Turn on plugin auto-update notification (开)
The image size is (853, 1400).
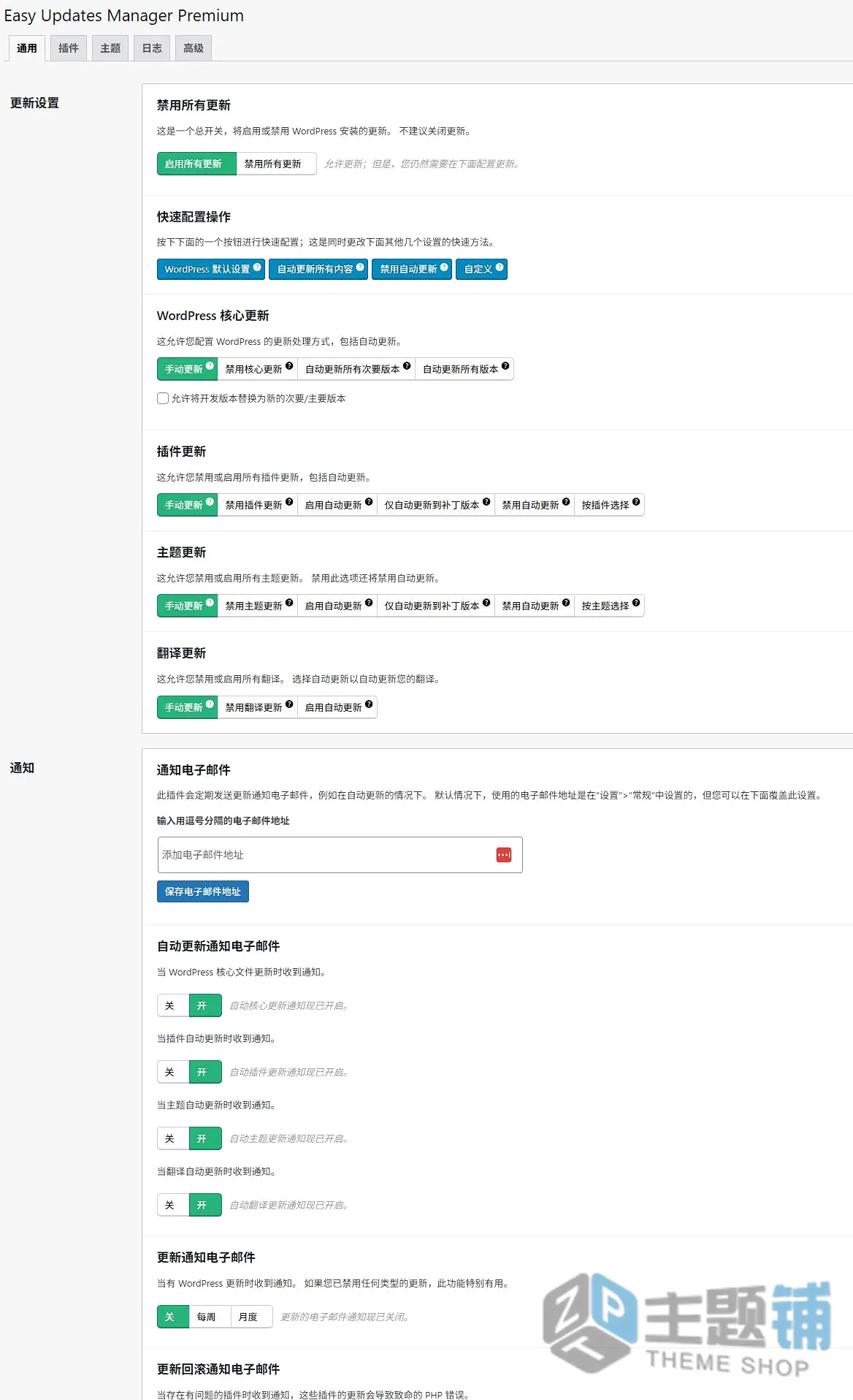tap(205, 1072)
